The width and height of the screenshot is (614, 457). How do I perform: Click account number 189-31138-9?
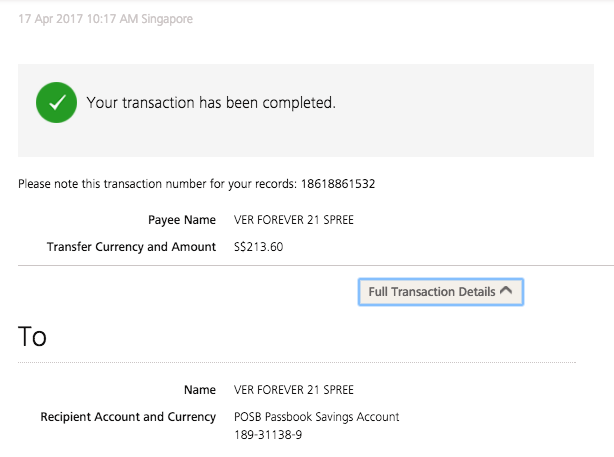click(268, 435)
